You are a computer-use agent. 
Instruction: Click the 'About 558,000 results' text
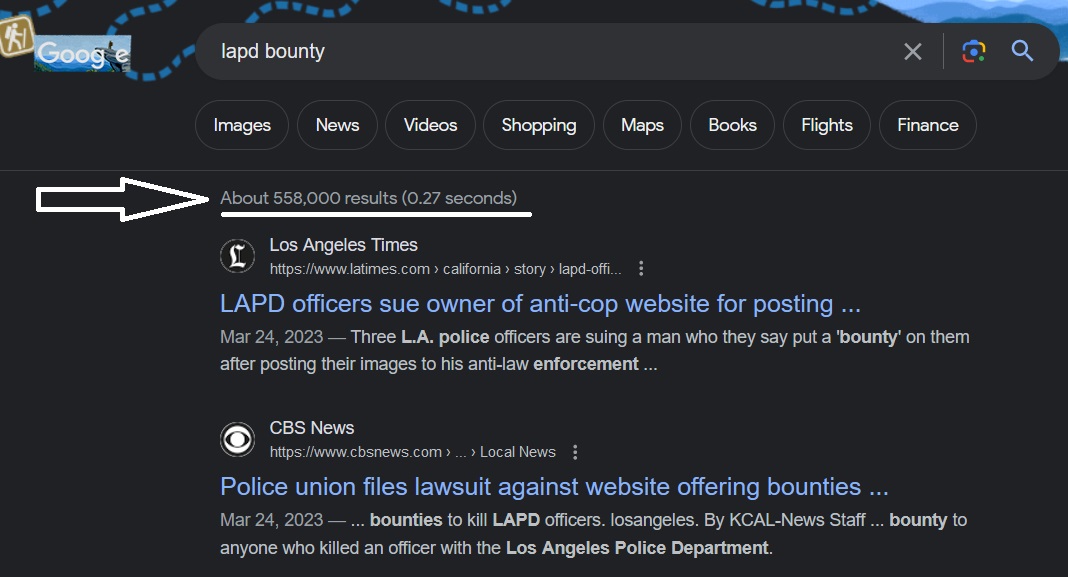click(x=368, y=198)
